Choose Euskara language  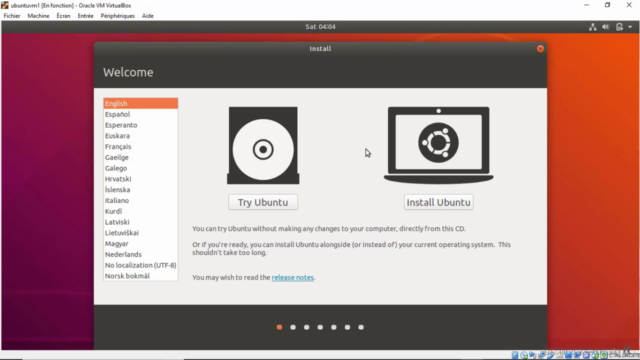coord(140,136)
